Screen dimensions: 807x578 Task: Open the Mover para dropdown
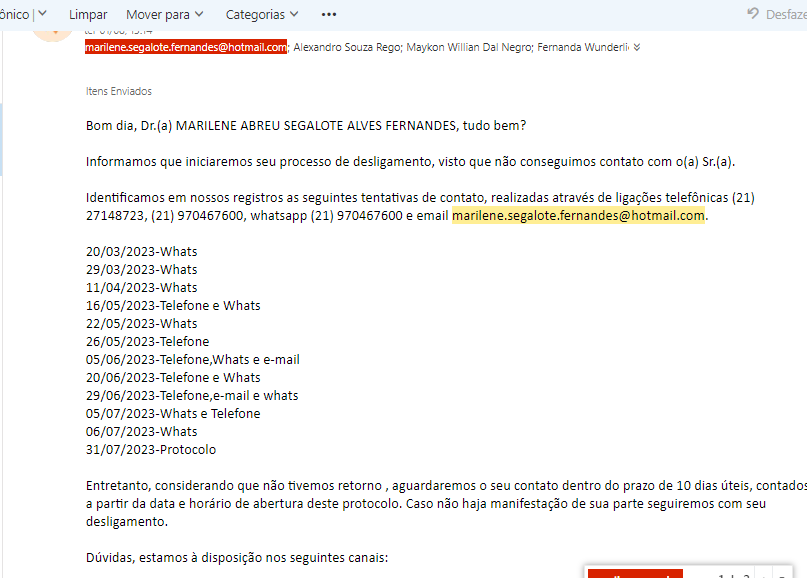(x=165, y=14)
